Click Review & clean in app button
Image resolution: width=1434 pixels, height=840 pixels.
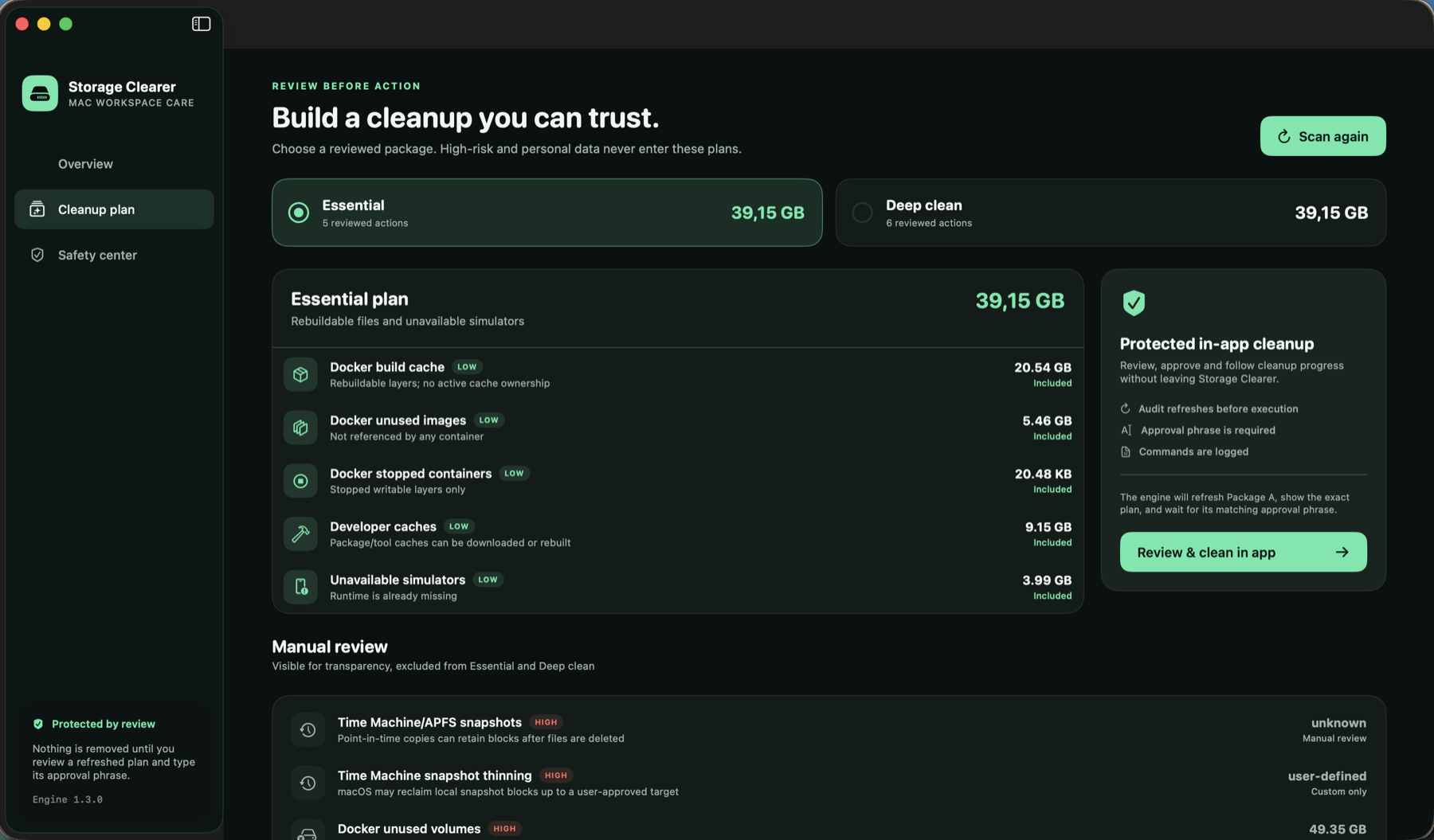pyautogui.click(x=1243, y=552)
